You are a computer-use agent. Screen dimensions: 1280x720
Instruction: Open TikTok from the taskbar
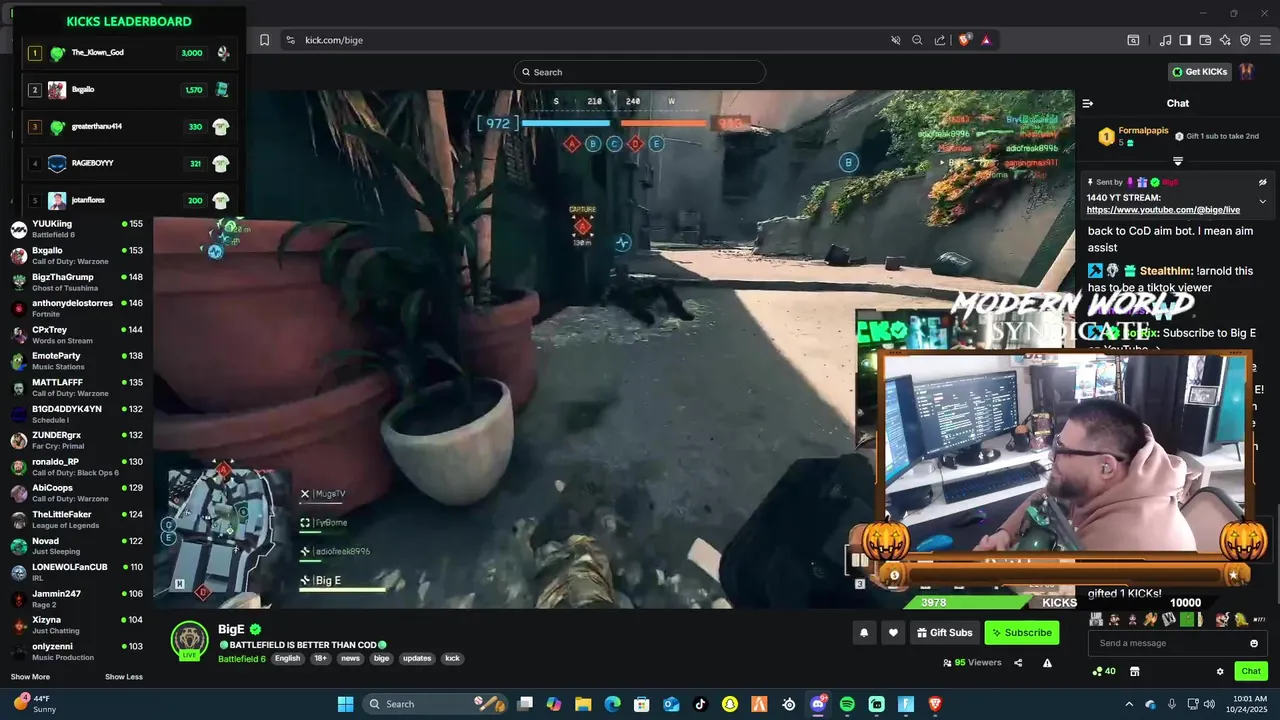(700, 704)
